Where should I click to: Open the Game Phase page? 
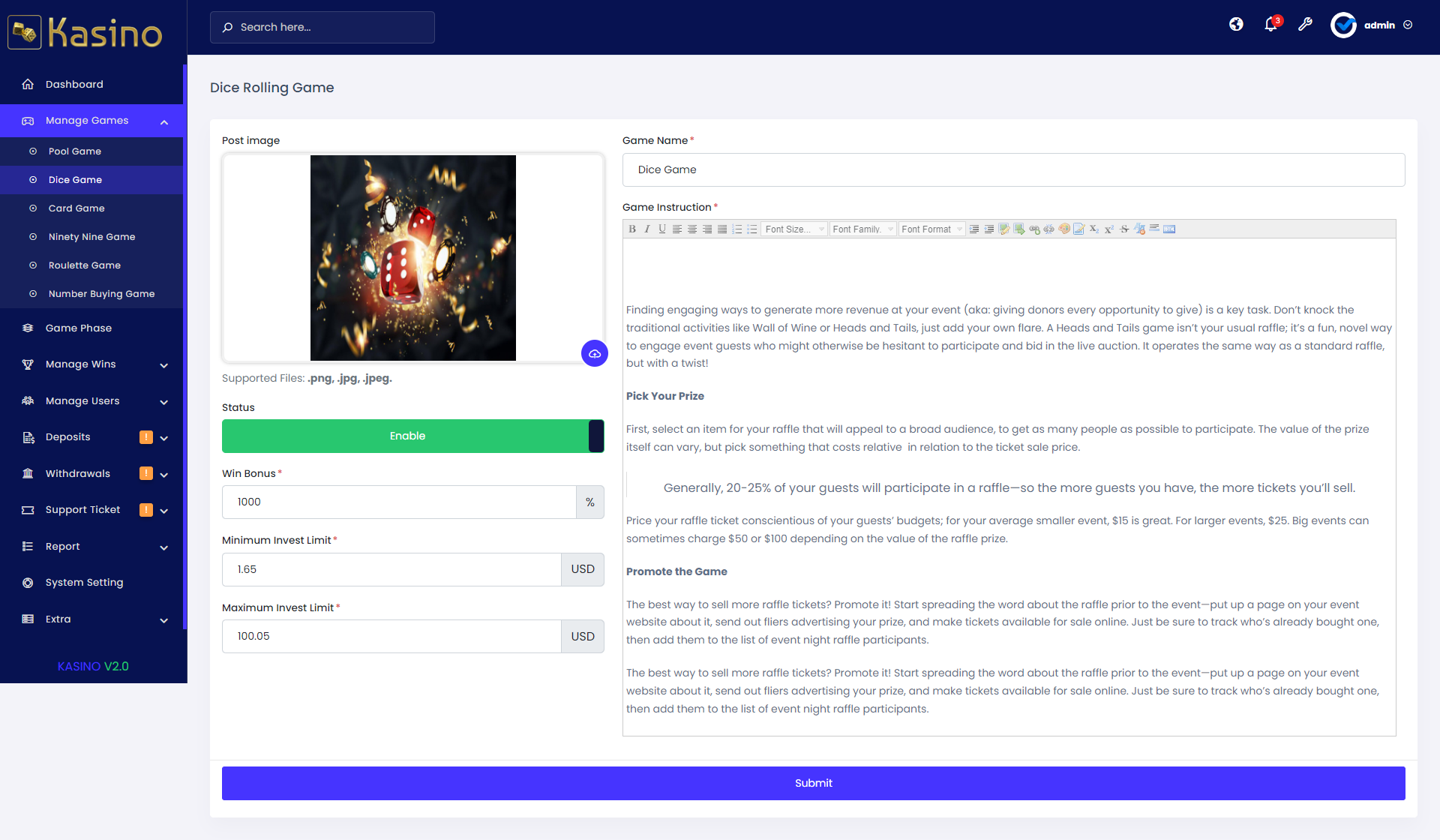91,328
